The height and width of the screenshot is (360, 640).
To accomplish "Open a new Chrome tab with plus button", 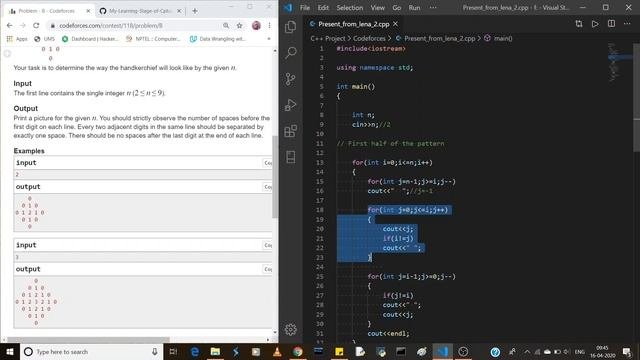I will 195,11.
